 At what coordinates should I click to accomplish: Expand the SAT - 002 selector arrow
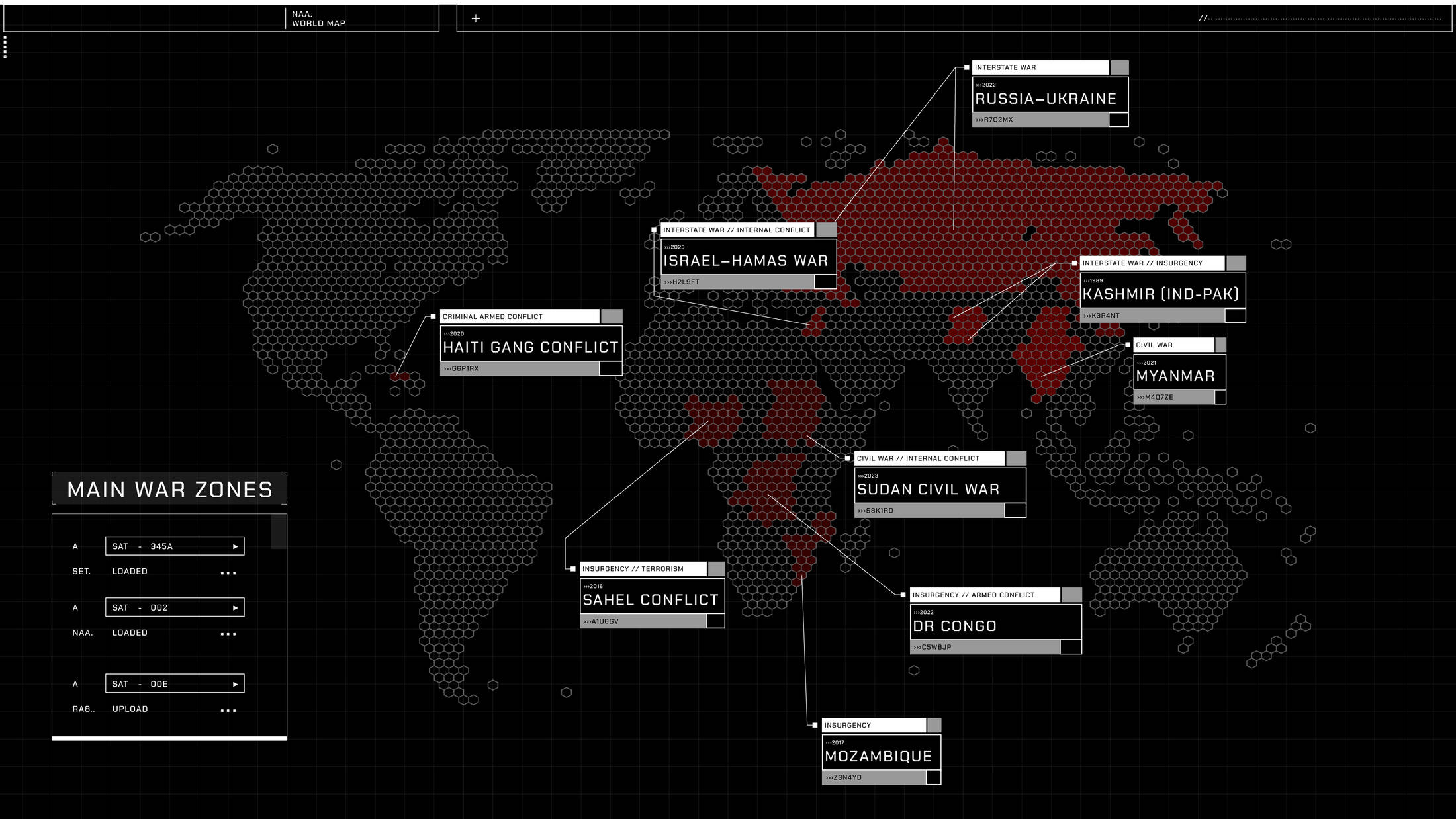tap(235, 608)
